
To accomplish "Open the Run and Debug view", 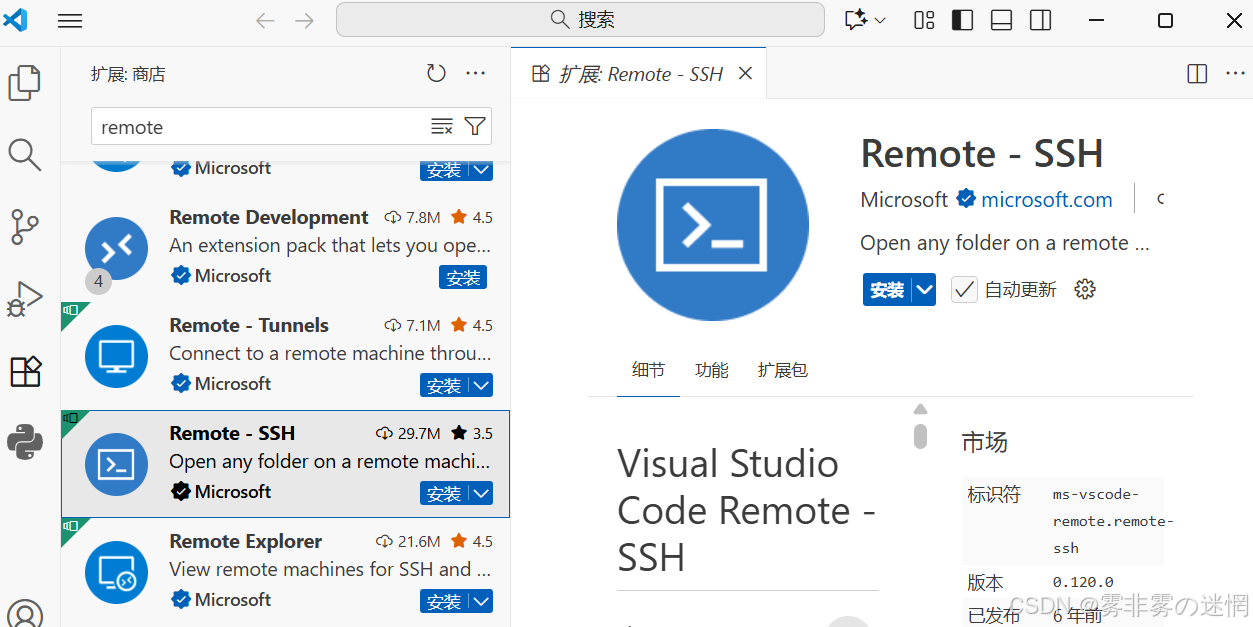I will coord(25,299).
